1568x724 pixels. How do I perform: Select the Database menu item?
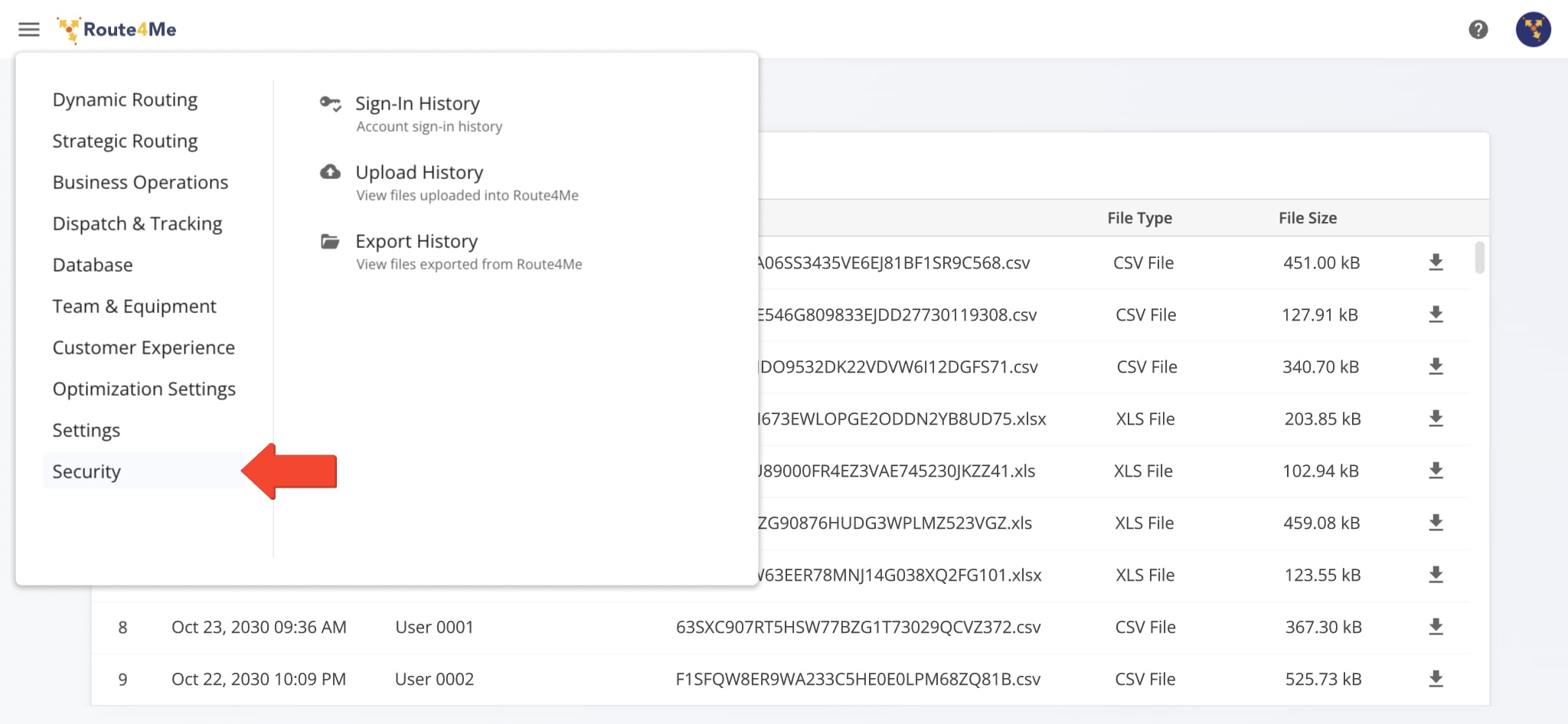(x=92, y=265)
